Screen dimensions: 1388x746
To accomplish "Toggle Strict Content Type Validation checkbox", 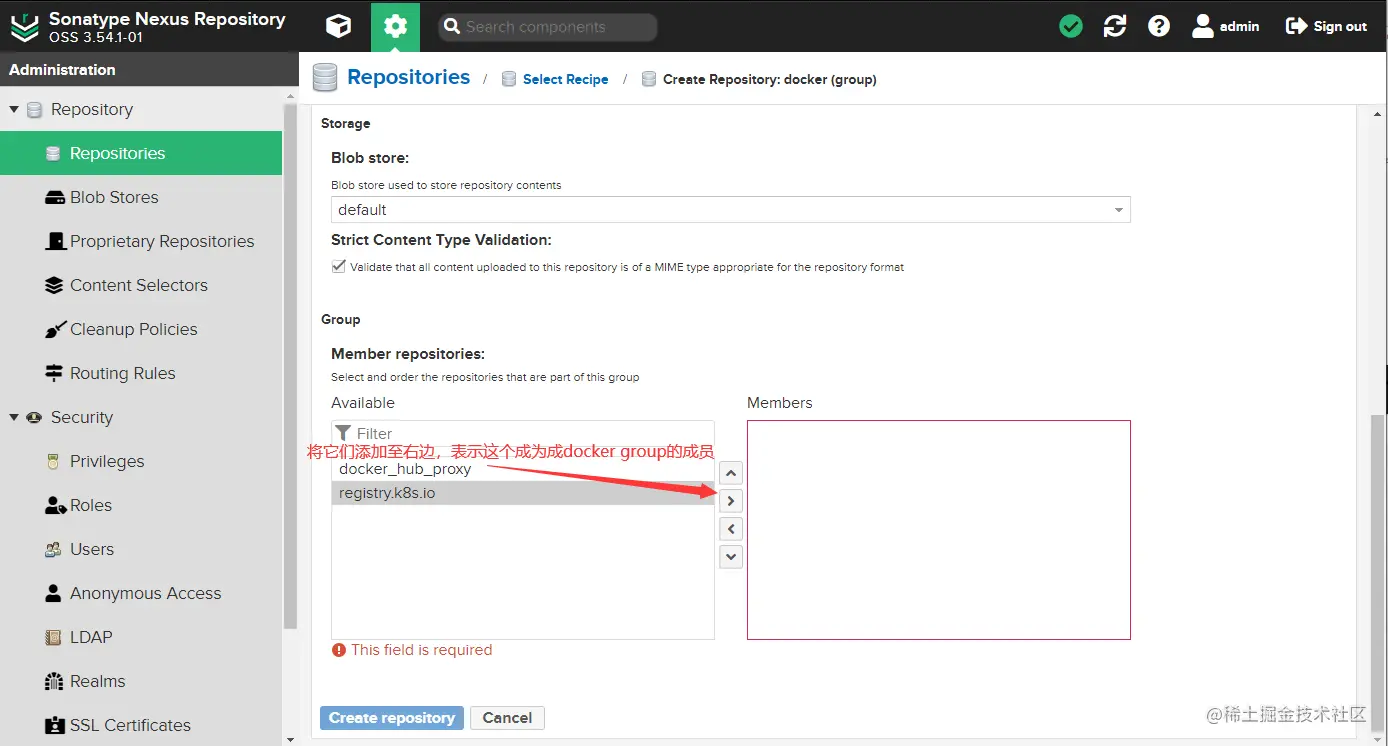I will tap(338, 267).
